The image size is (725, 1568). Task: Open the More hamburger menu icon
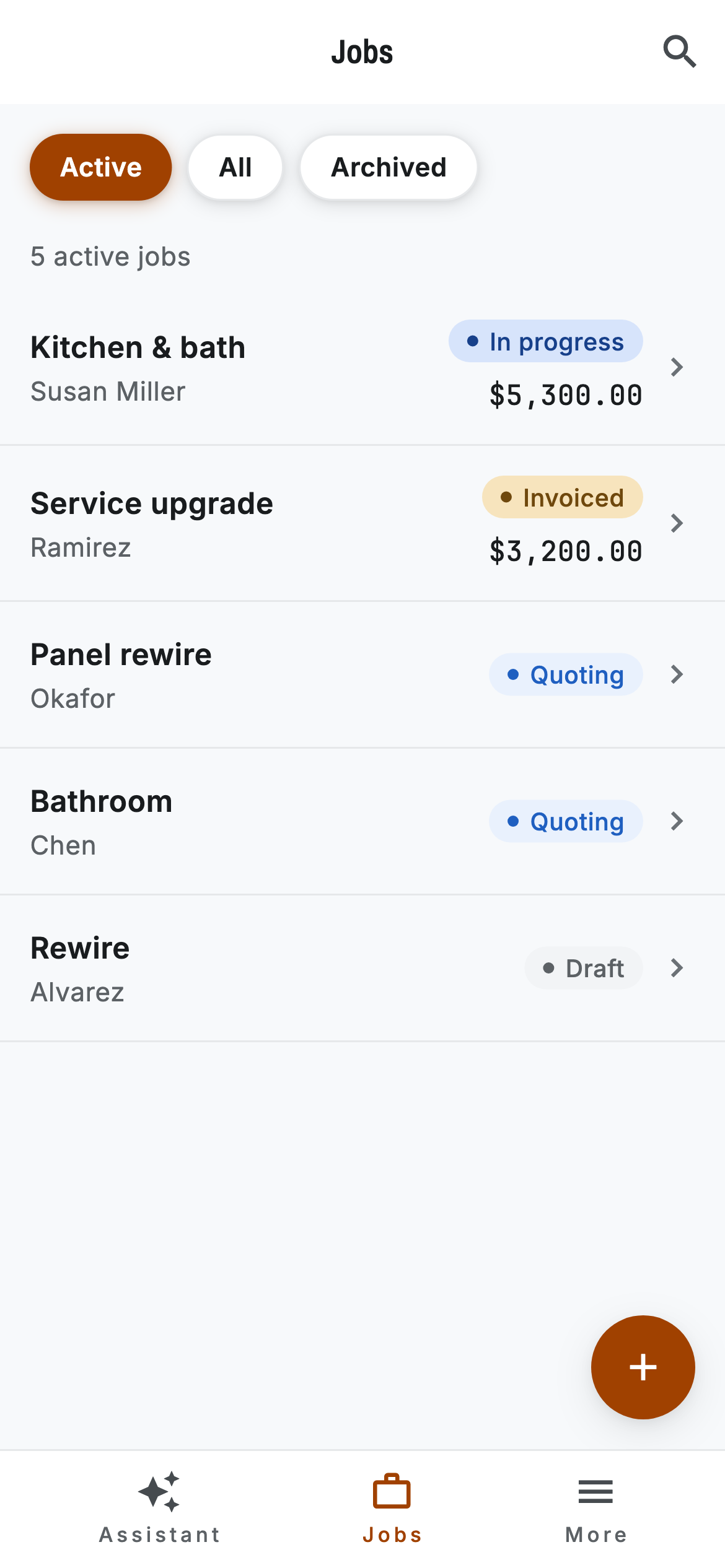tap(595, 1491)
